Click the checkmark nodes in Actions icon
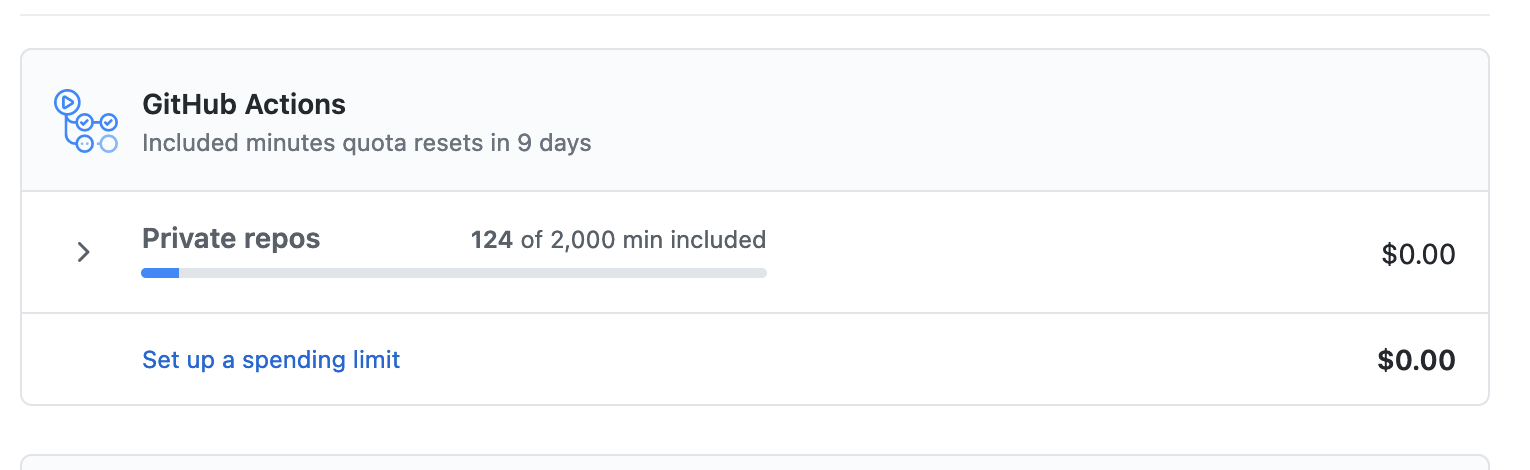The image size is (1530, 470). point(97,122)
